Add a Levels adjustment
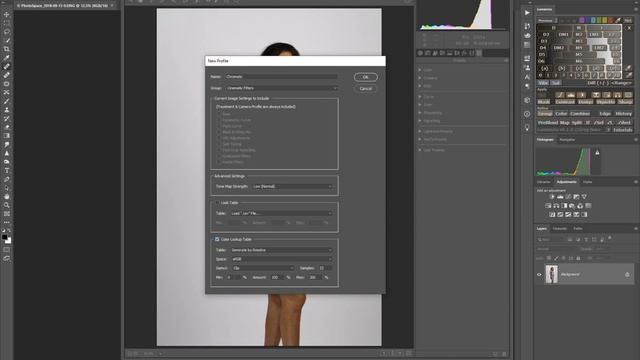640x360 pixels. click(560, 197)
